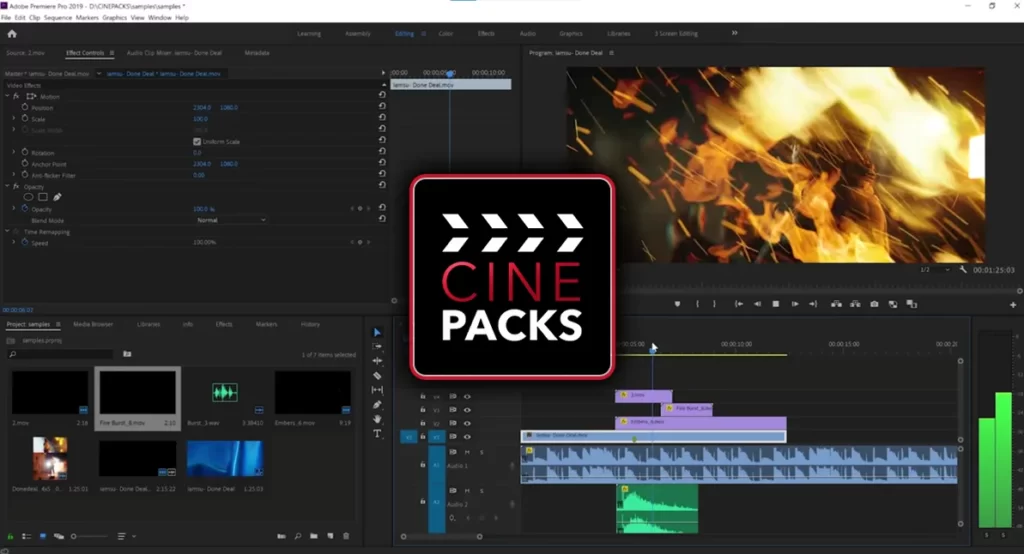Expand the Anti-flicker Filter property
The width and height of the screenshot is (1024, 554).
tap(14, 174)
